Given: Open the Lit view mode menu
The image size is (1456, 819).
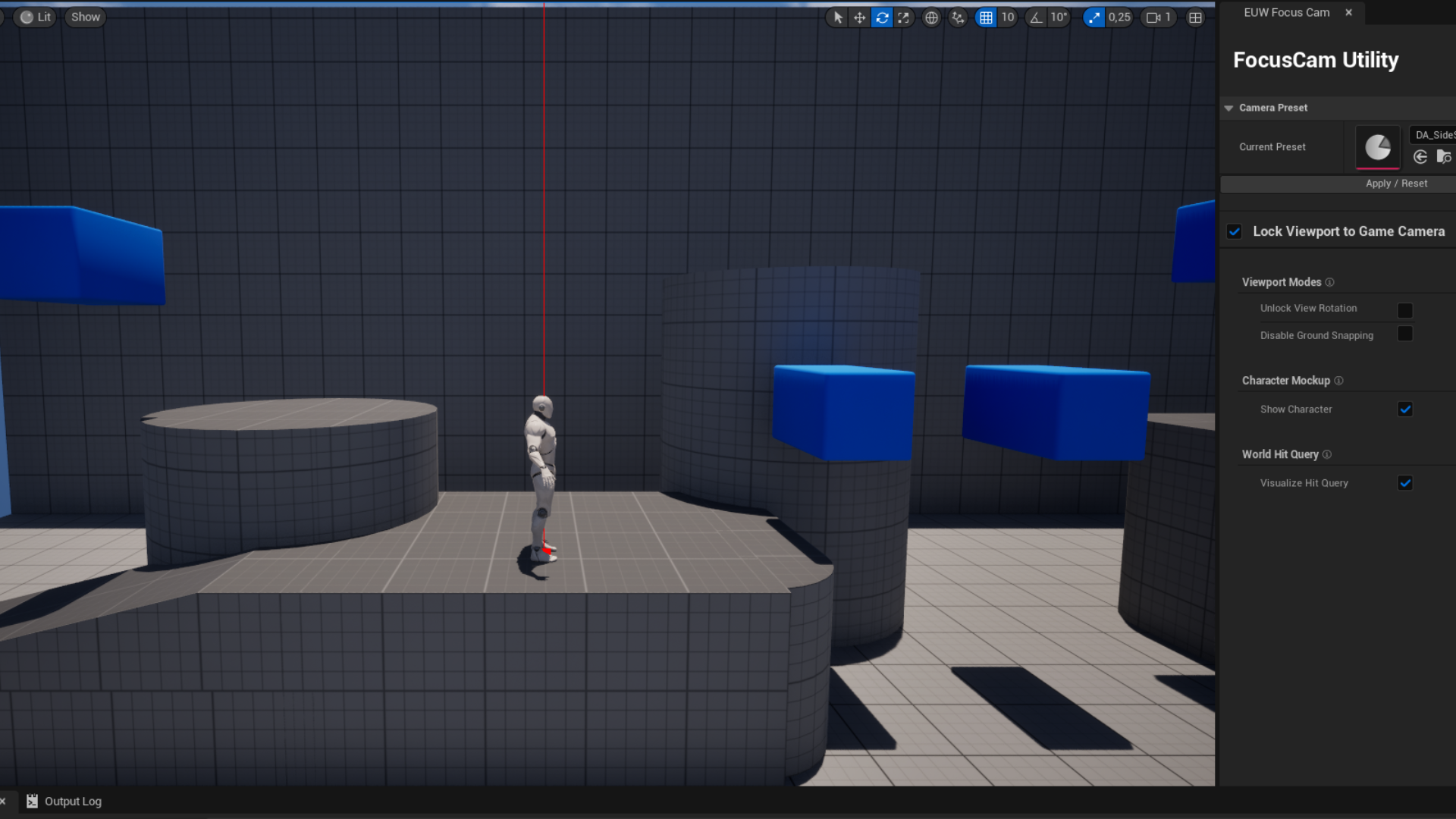Looking at the screenshot, I should click(x=35, y=17).
